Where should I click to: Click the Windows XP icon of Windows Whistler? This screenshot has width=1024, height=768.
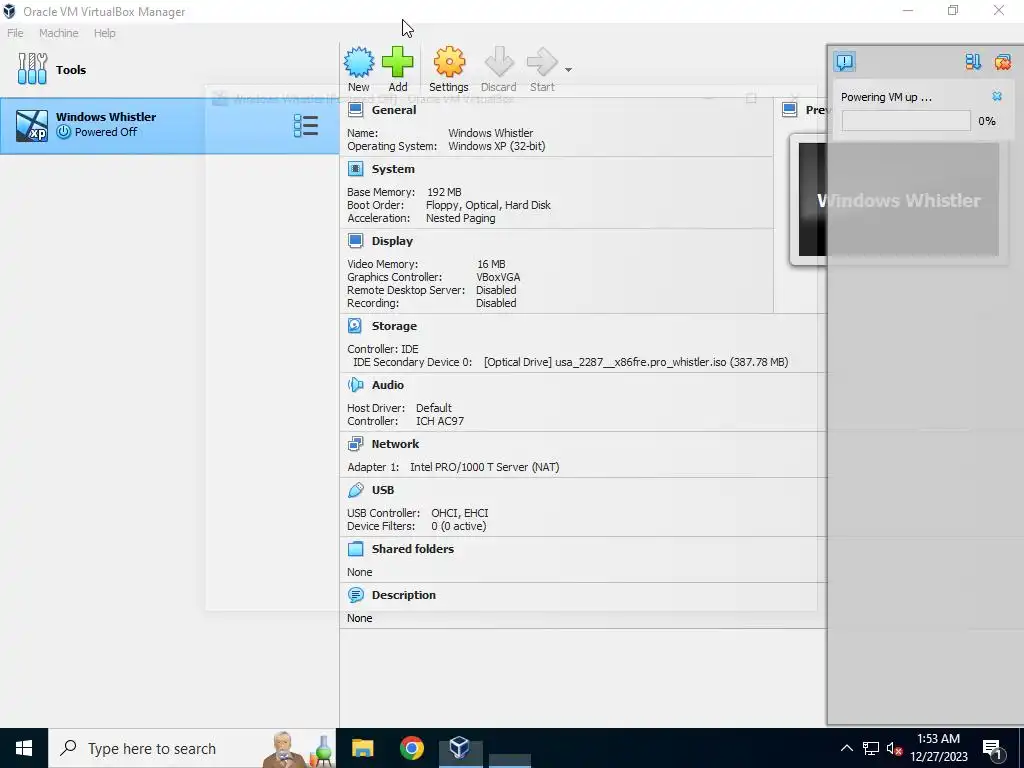point(31,125)
